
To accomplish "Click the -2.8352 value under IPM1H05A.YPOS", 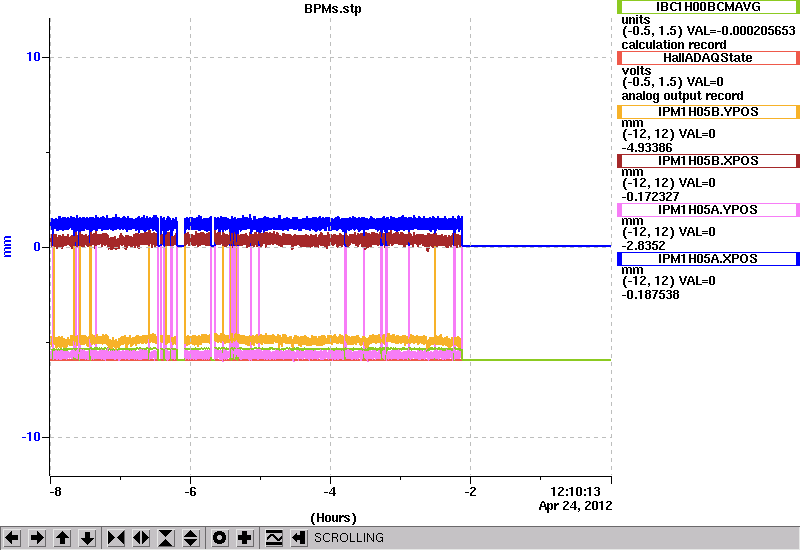I will 643,246.
